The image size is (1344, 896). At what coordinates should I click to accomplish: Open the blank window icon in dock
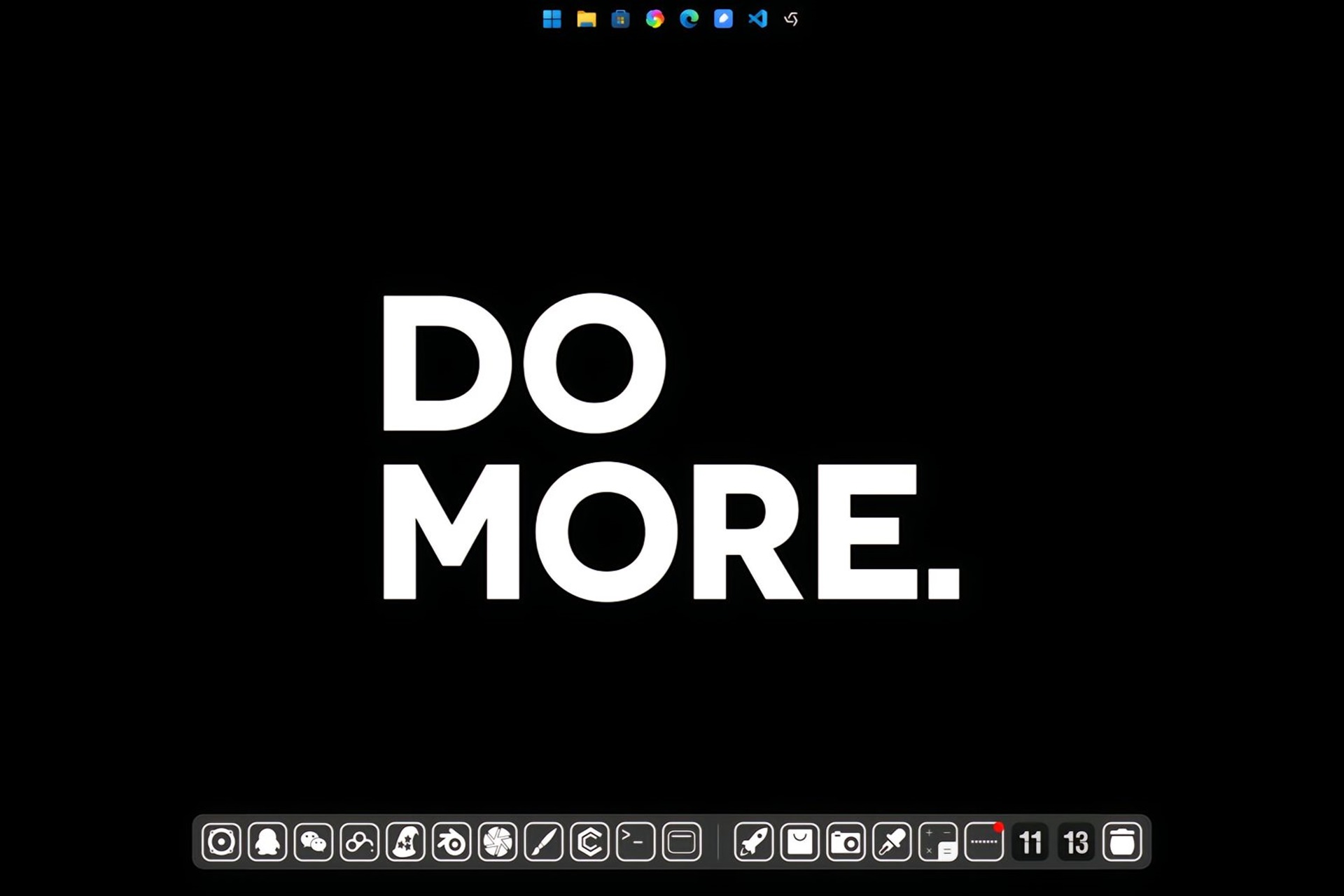click(x=682, y=841)
